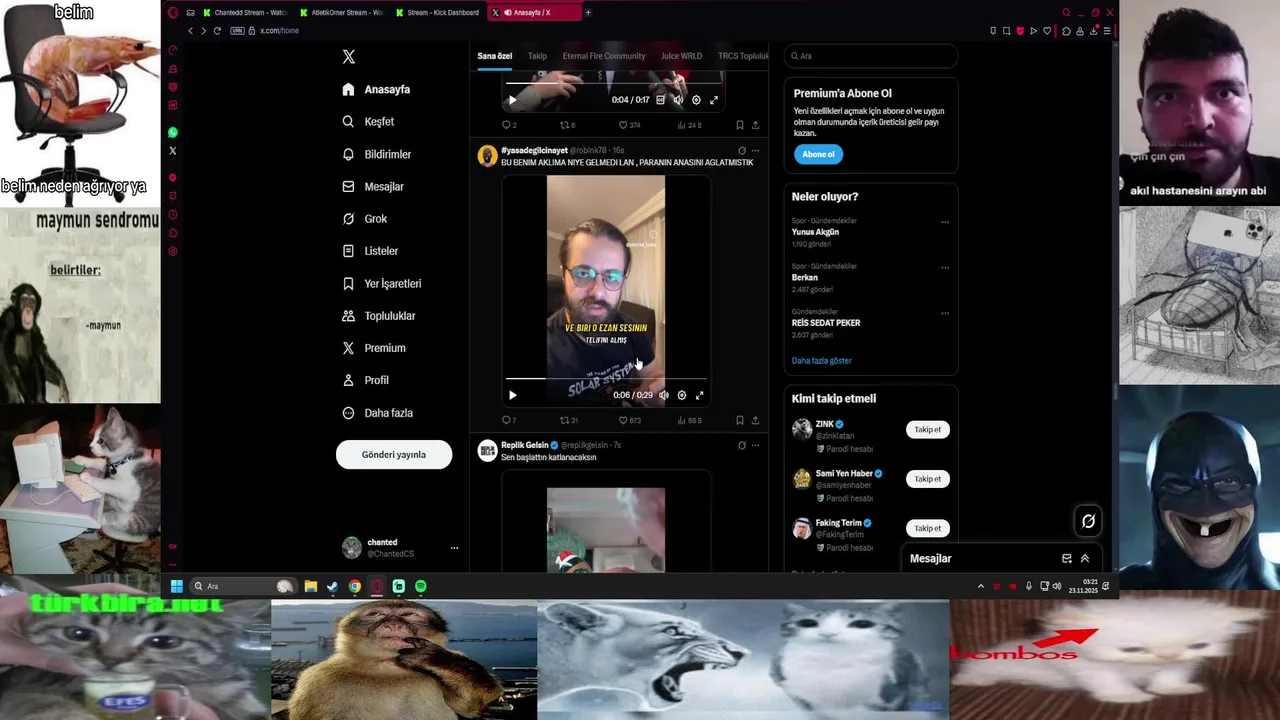Bookmark the top post with 374 likes
This screenshot has height=720, width=1280.
(x=740, y=125)
